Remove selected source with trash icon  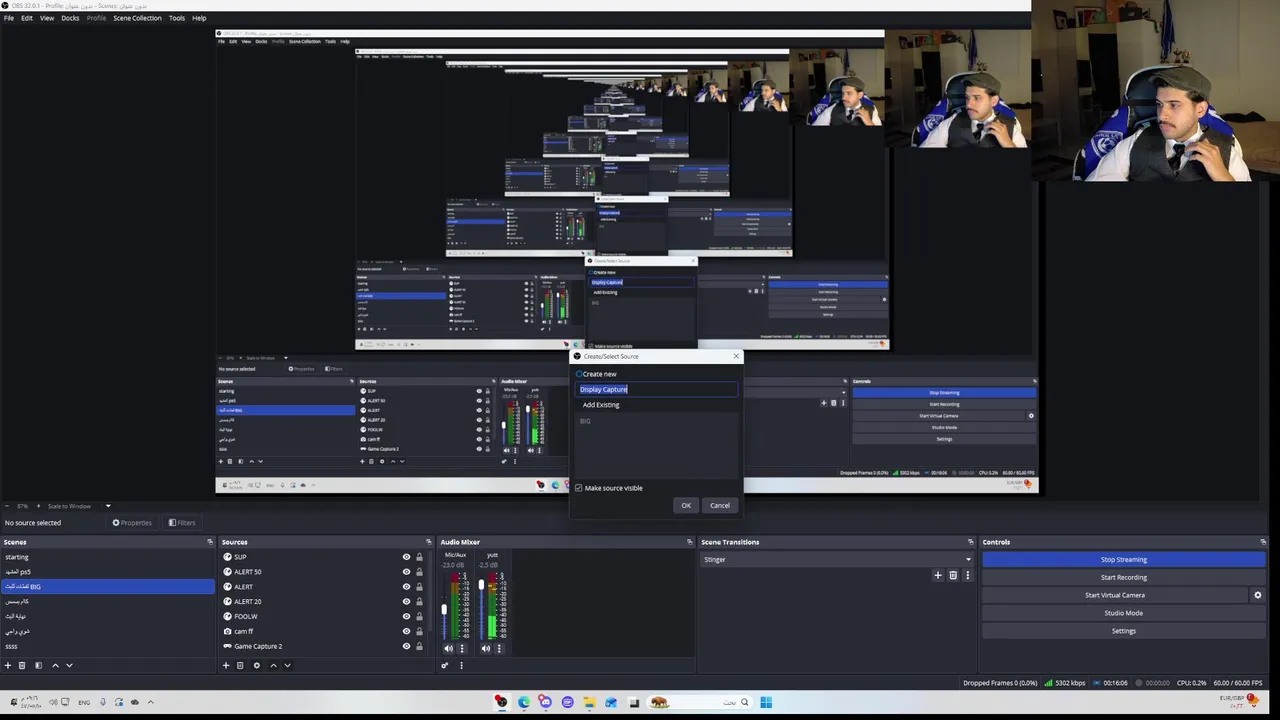[240, 665]
